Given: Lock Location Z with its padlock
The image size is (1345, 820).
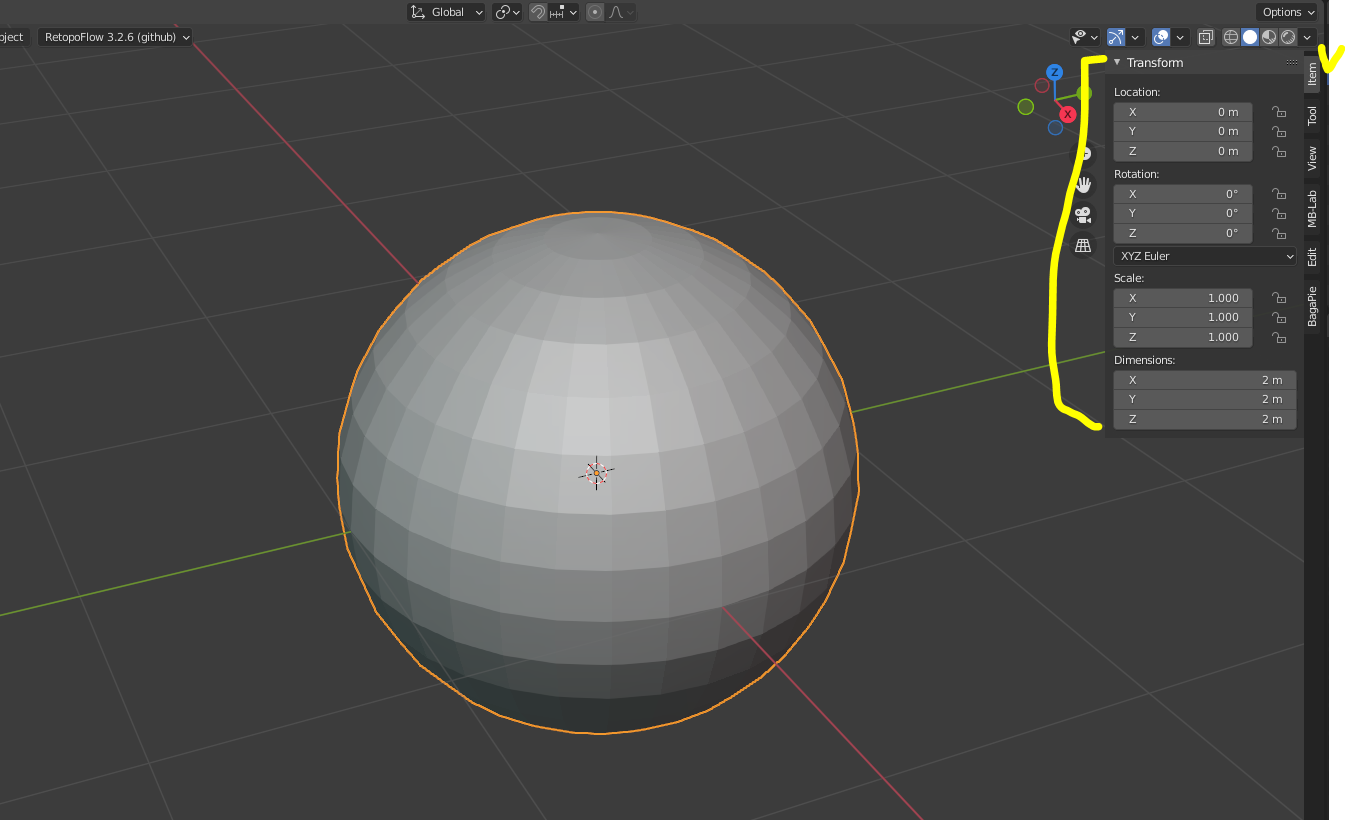Looking at the screenshot, I should point(1278,151).
